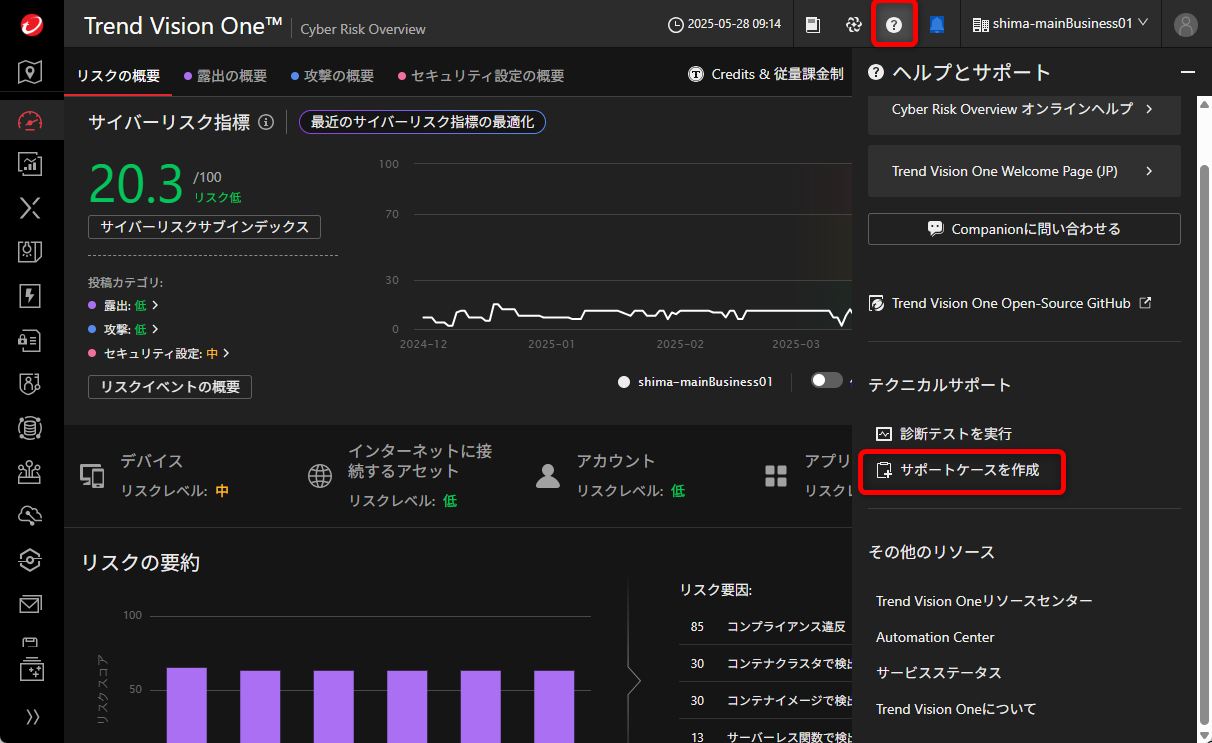The image size is (1212, 743).
Task: Open the envelope email sidebar icon
Action: tap(31, 604)
